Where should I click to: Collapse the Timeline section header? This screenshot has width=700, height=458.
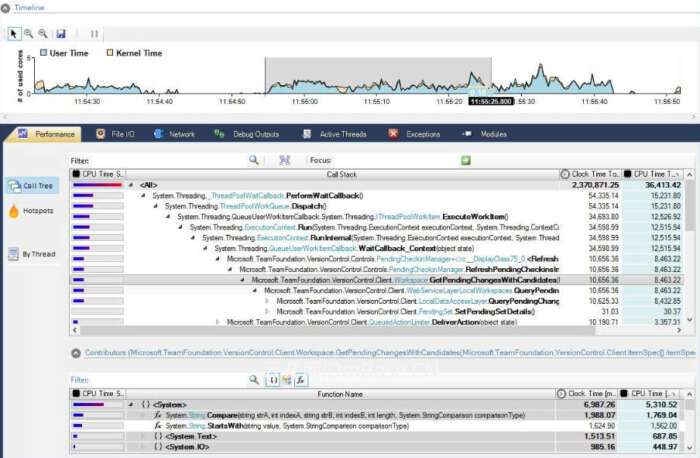[5, 8]
